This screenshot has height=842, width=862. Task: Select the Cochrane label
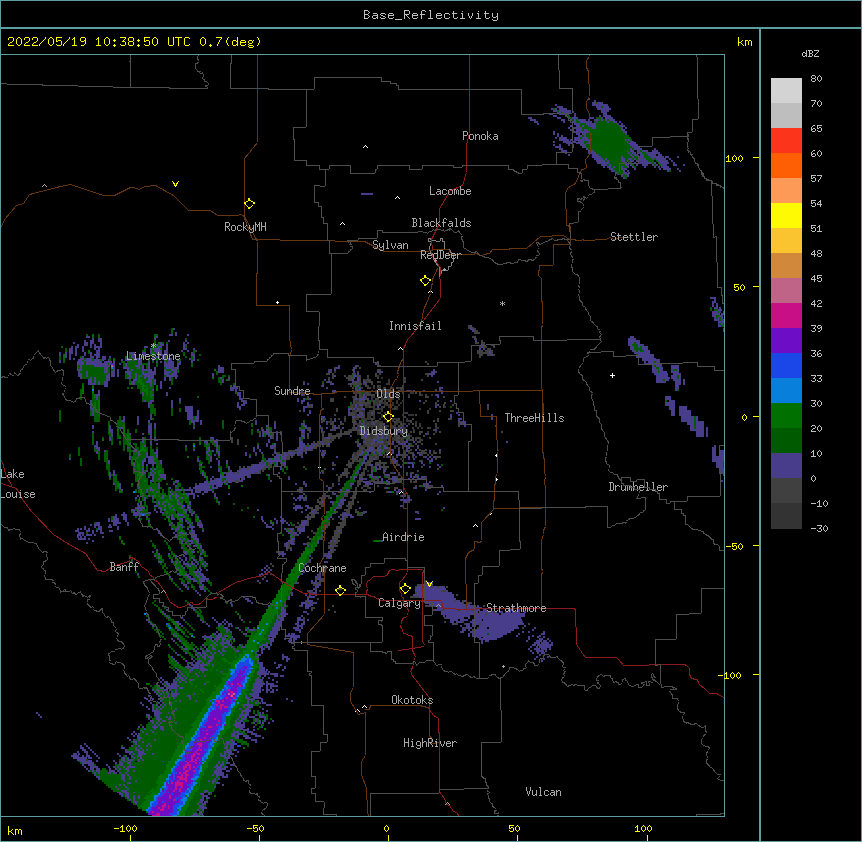(322, 568)
